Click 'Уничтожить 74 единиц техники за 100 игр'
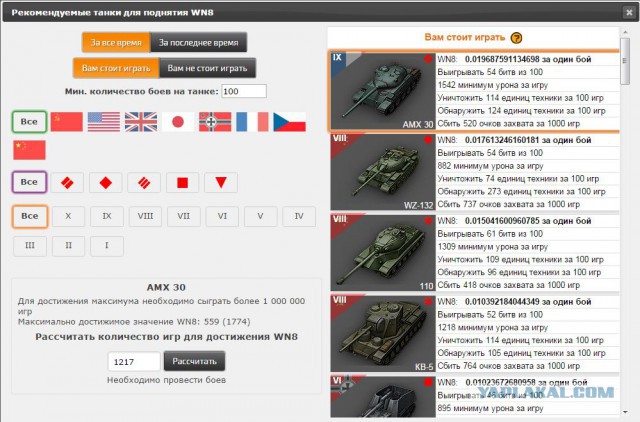Viewport: 640px width, 422px height. coord(518,179)
